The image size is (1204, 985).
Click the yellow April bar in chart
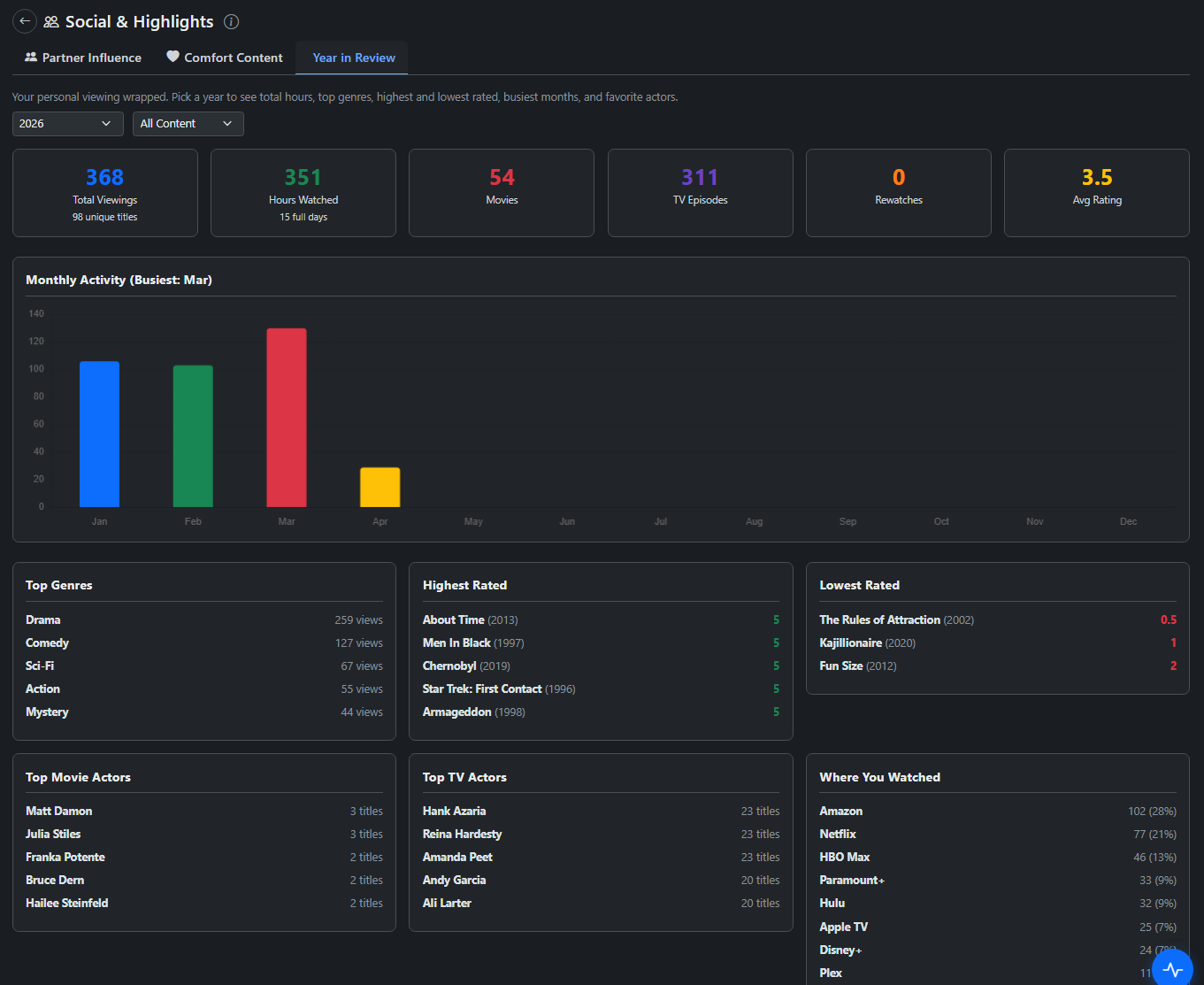(x=380, y=487)
